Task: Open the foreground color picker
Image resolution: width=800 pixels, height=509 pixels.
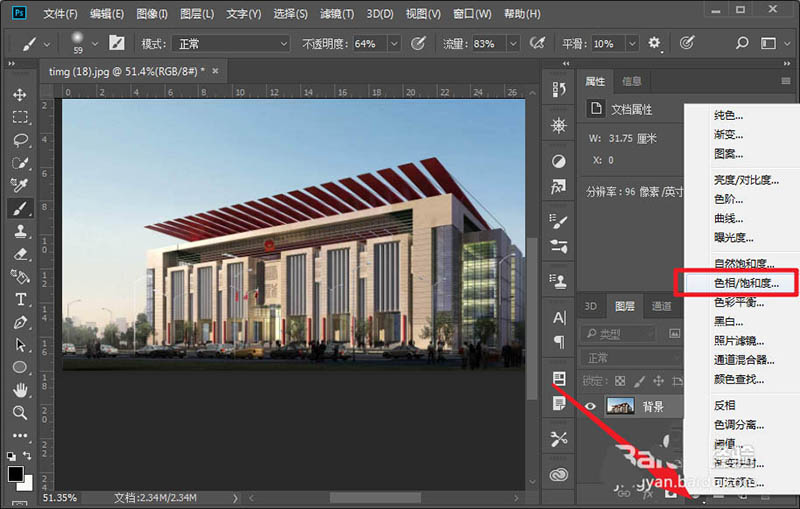Action: 15,474
